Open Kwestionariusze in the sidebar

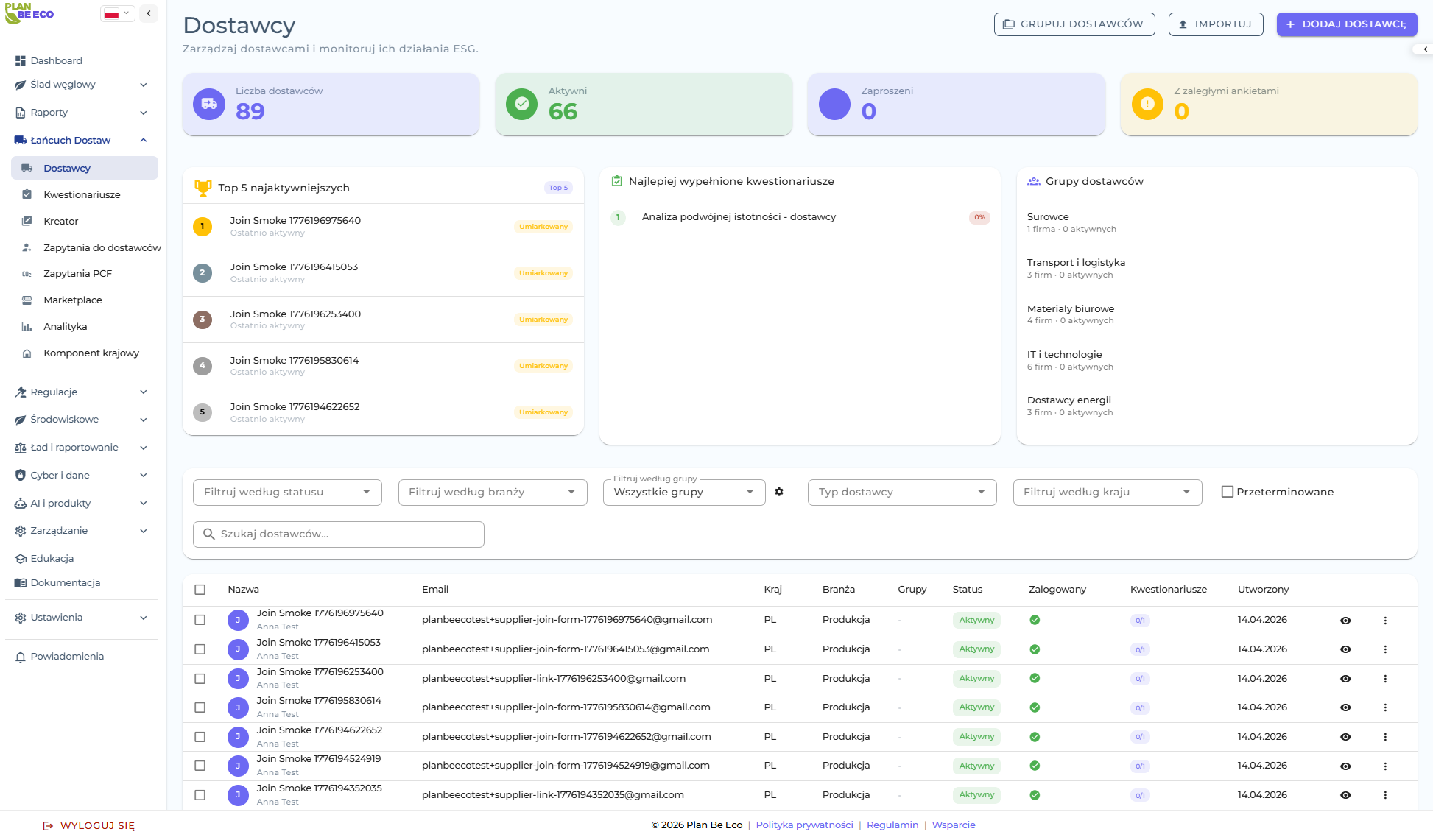[82, 195]
